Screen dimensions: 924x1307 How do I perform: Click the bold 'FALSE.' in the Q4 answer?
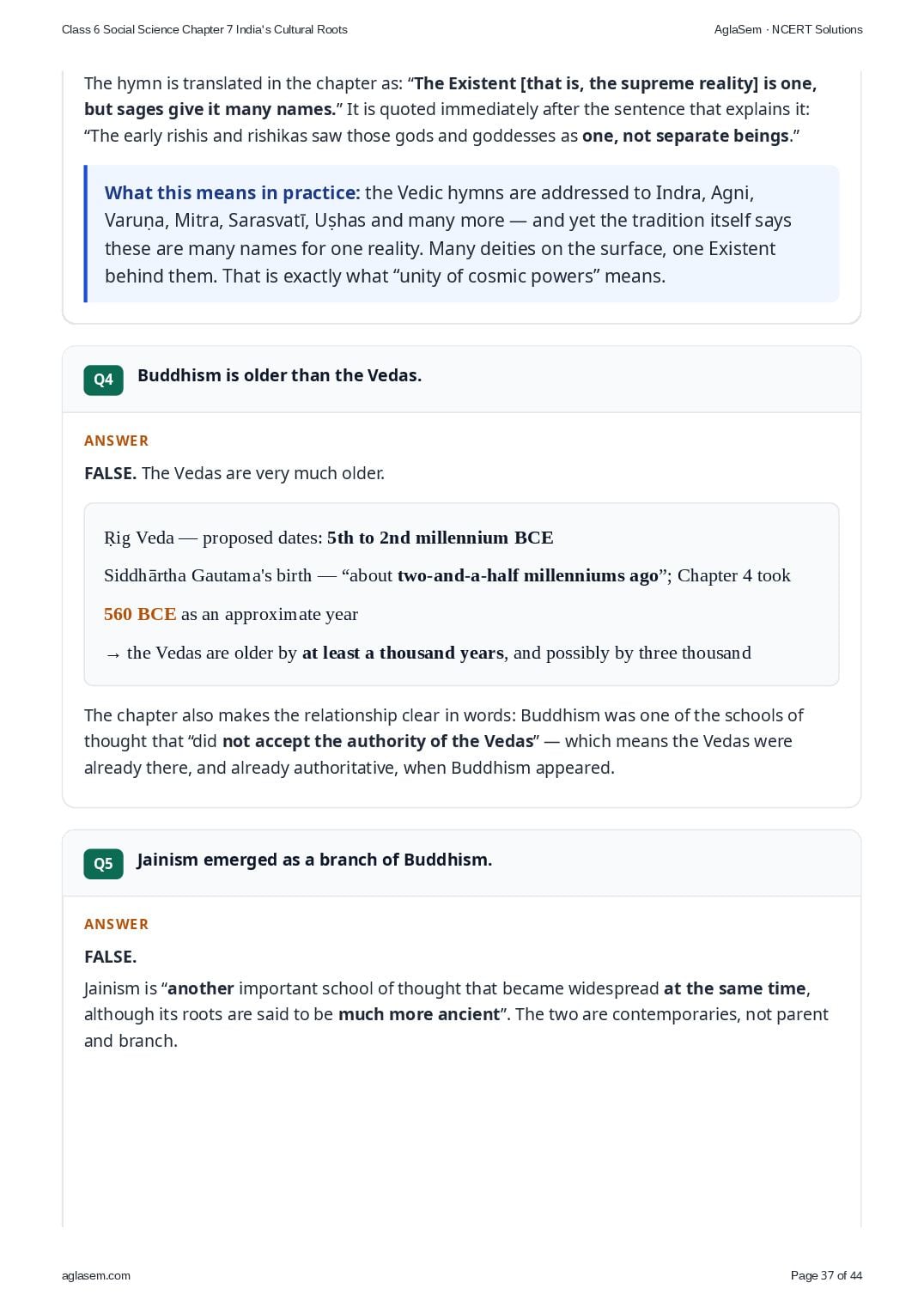110,473
